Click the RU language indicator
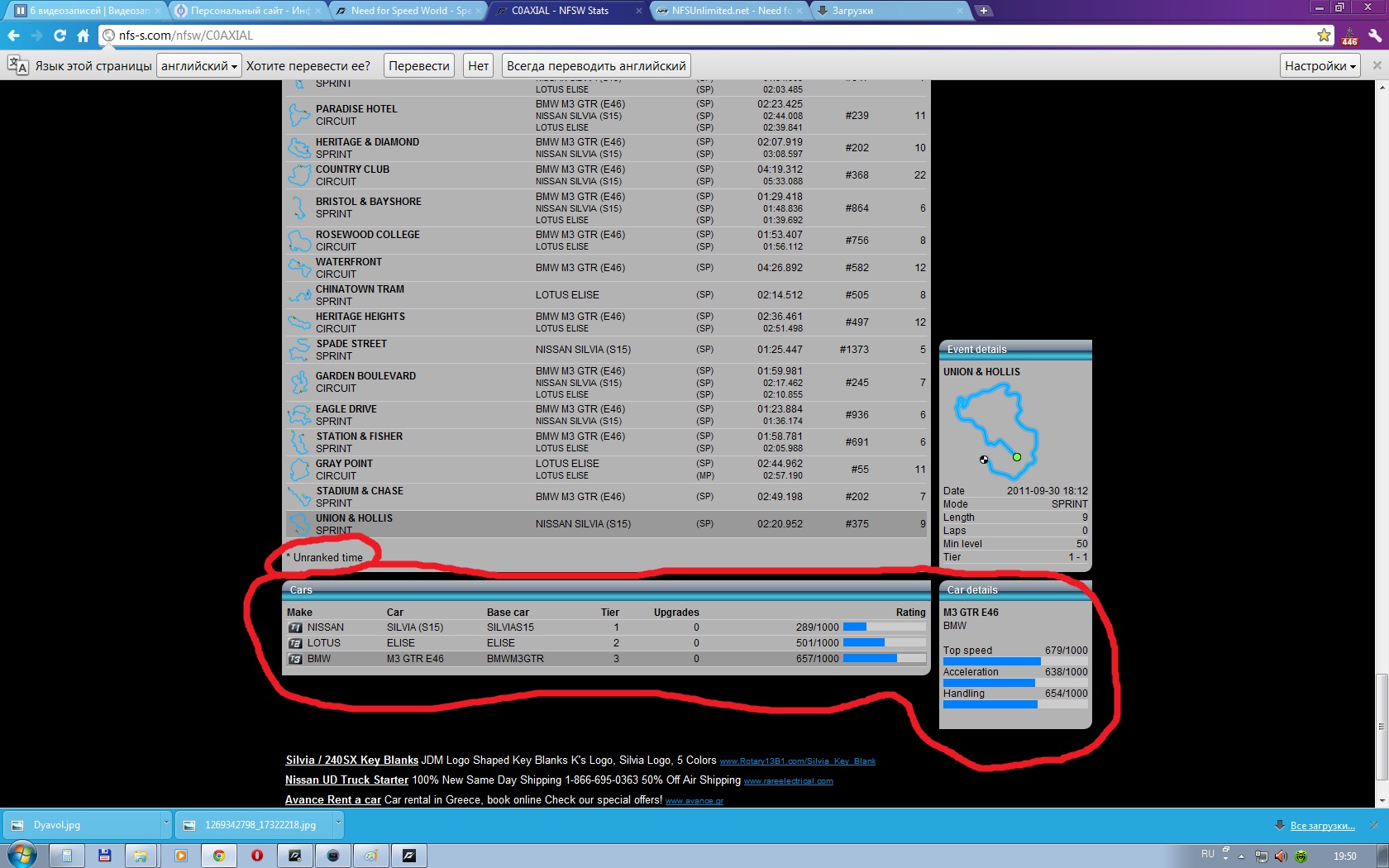 pos(1208,854)
